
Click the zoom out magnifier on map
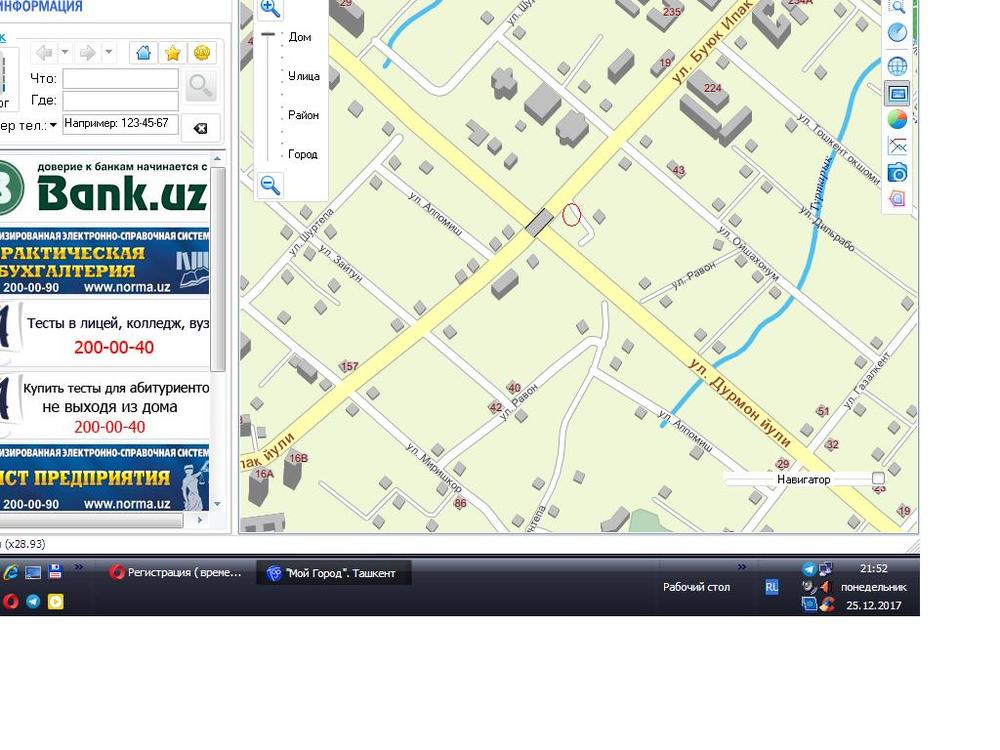coord(270,185)
